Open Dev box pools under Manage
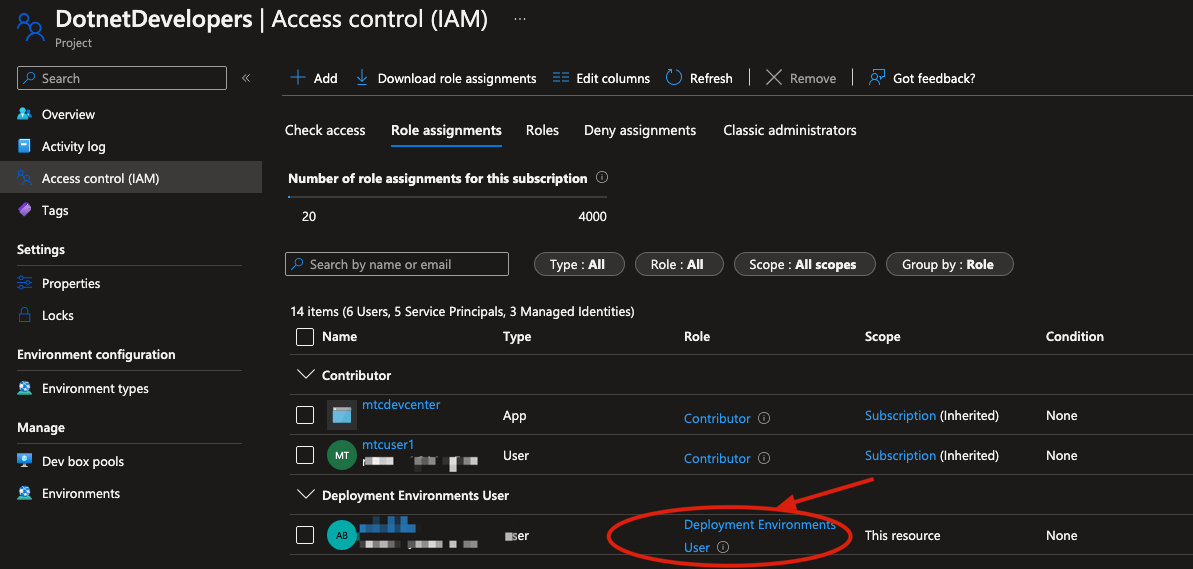The image size is (1193, 569). pyautogui.click(x=82, y=461)
